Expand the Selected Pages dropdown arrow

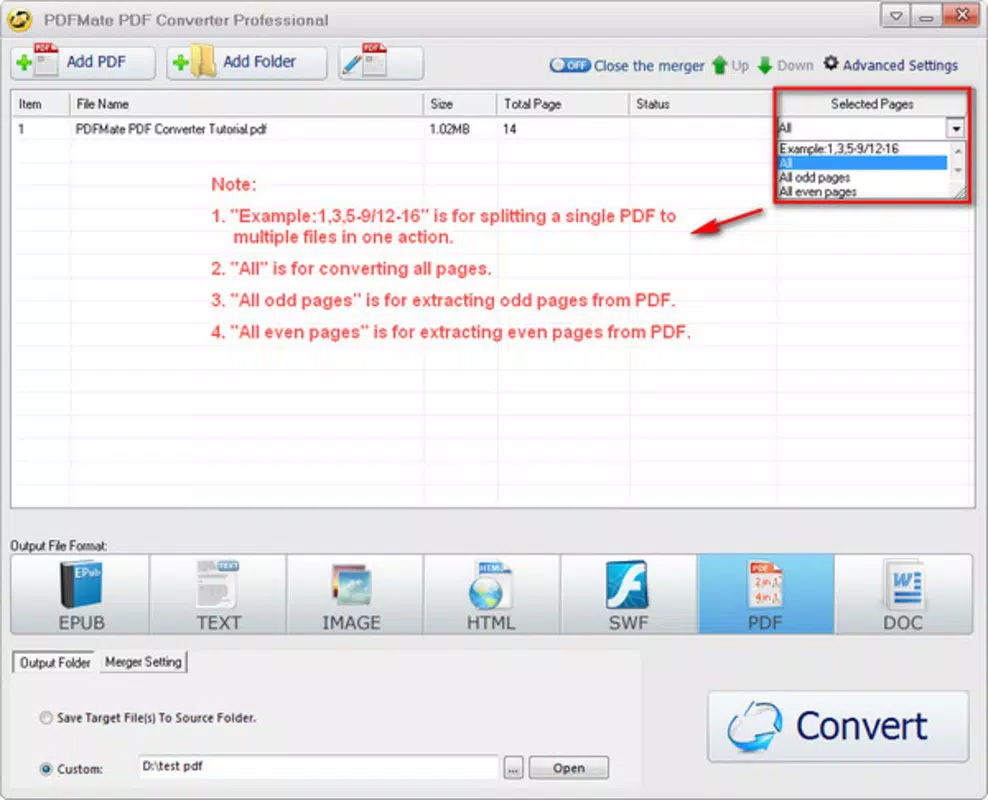point(956,129)
